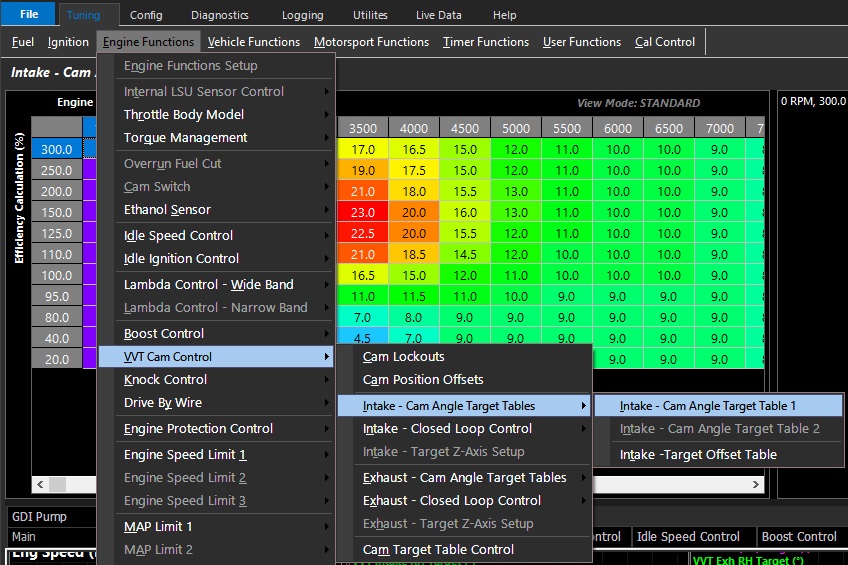Click scrollbar right arrow under table
This screenshot has width=848, height=565.
(x=756, y=484)
